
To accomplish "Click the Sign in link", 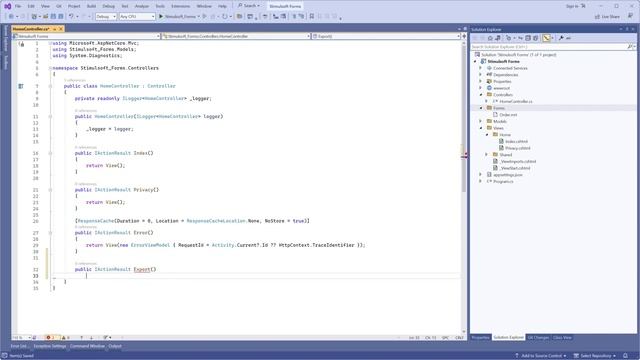I will click(x=572, y=6).
